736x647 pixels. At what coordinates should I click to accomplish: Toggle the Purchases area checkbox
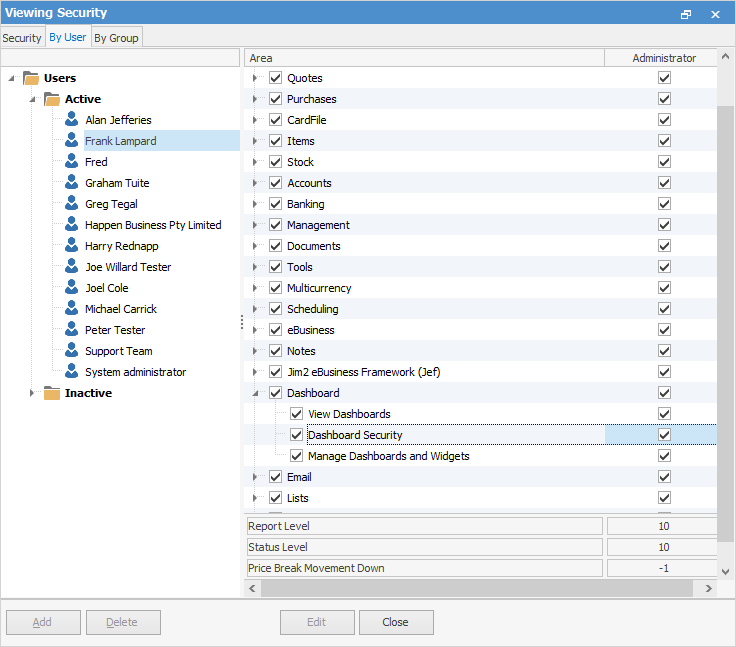(276, 99)
